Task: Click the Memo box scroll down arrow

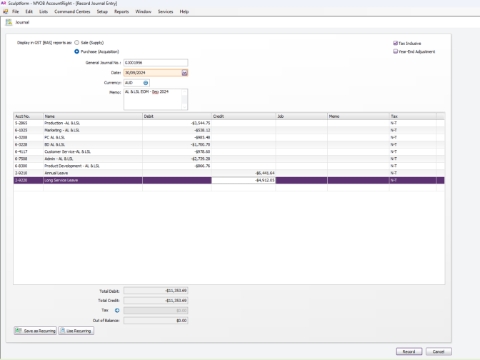Action: [184, 107]
